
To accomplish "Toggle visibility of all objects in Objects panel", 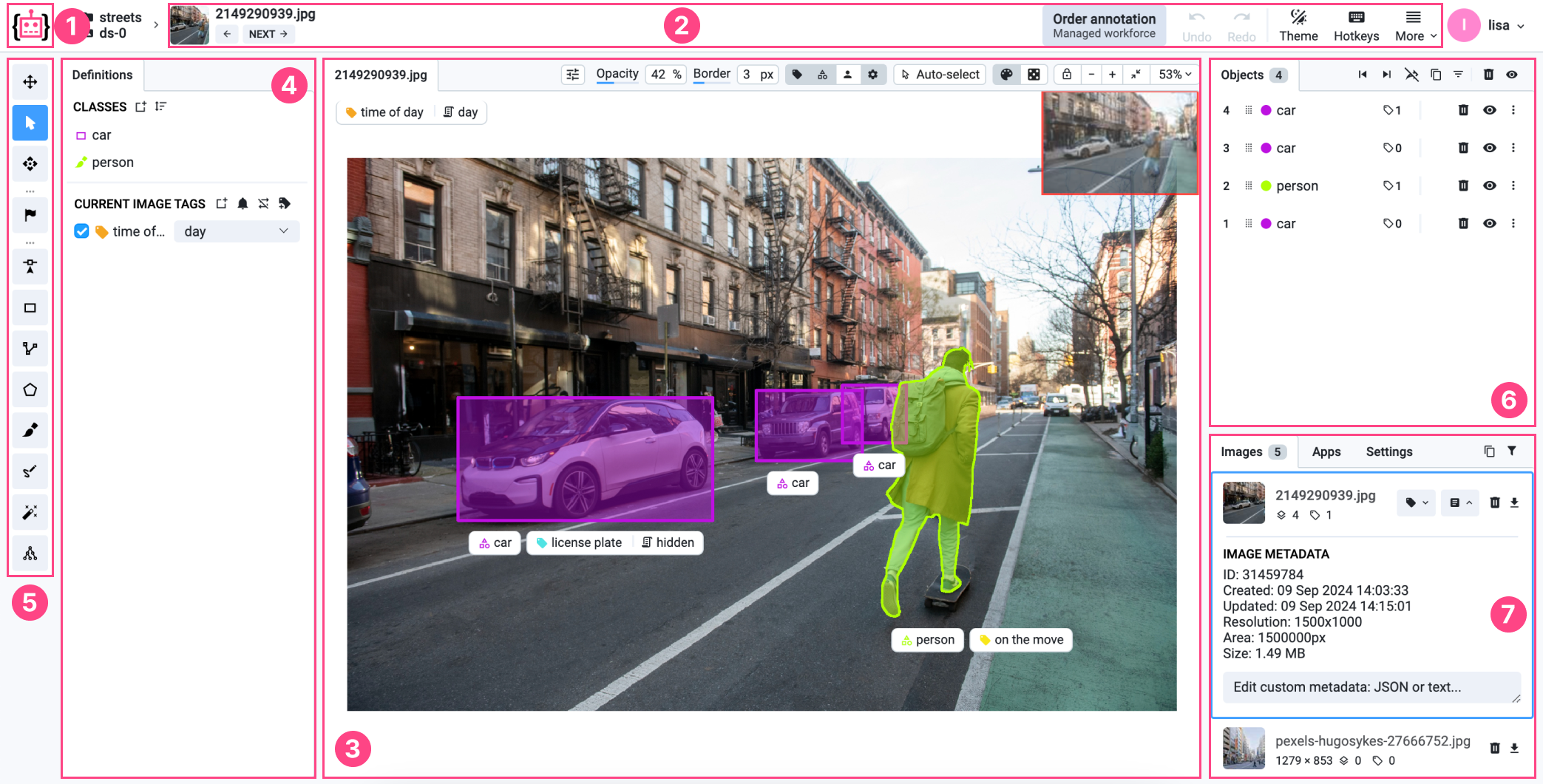I will [x=1512, y=74].
